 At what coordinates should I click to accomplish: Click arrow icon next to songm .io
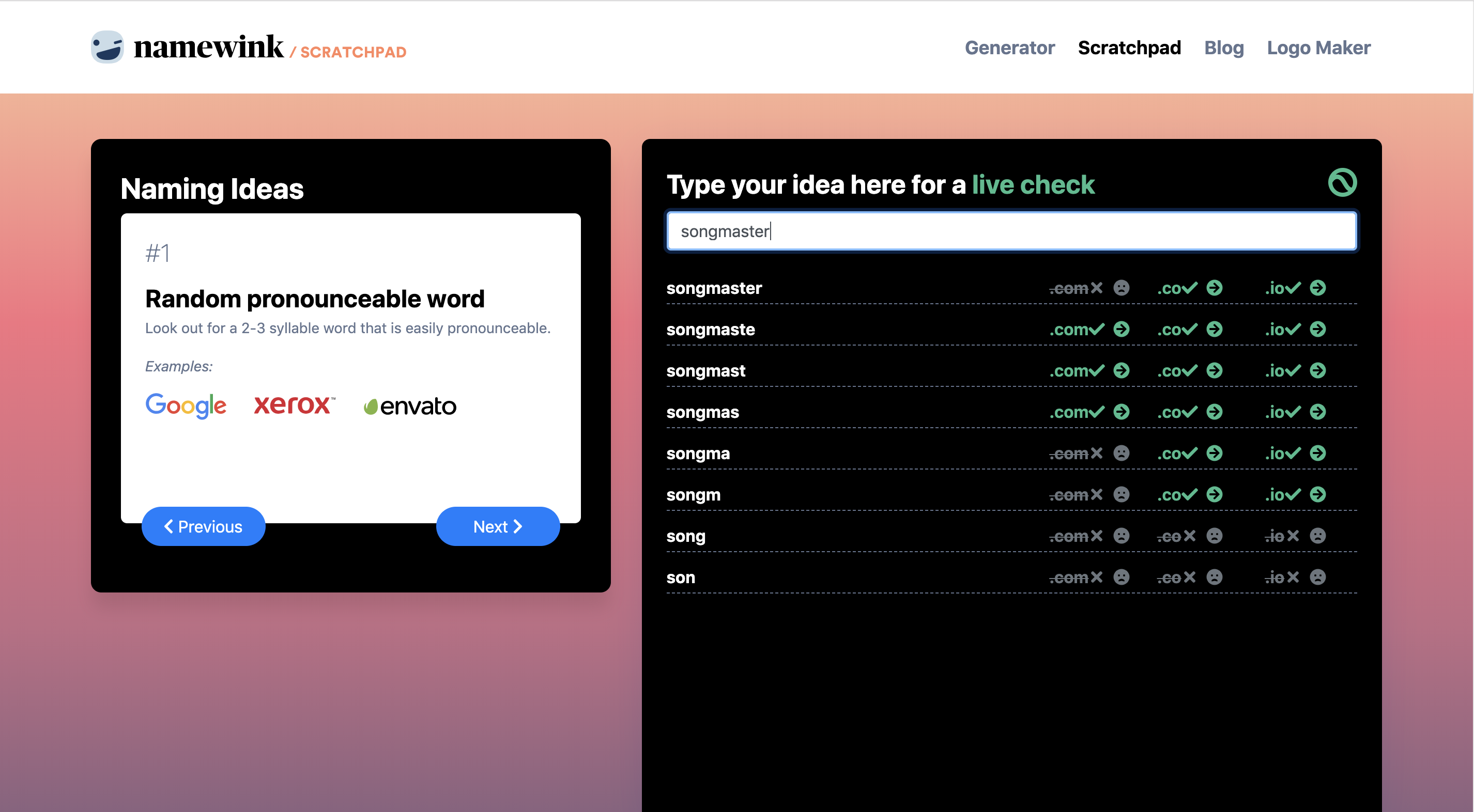tap(1318, 494)
